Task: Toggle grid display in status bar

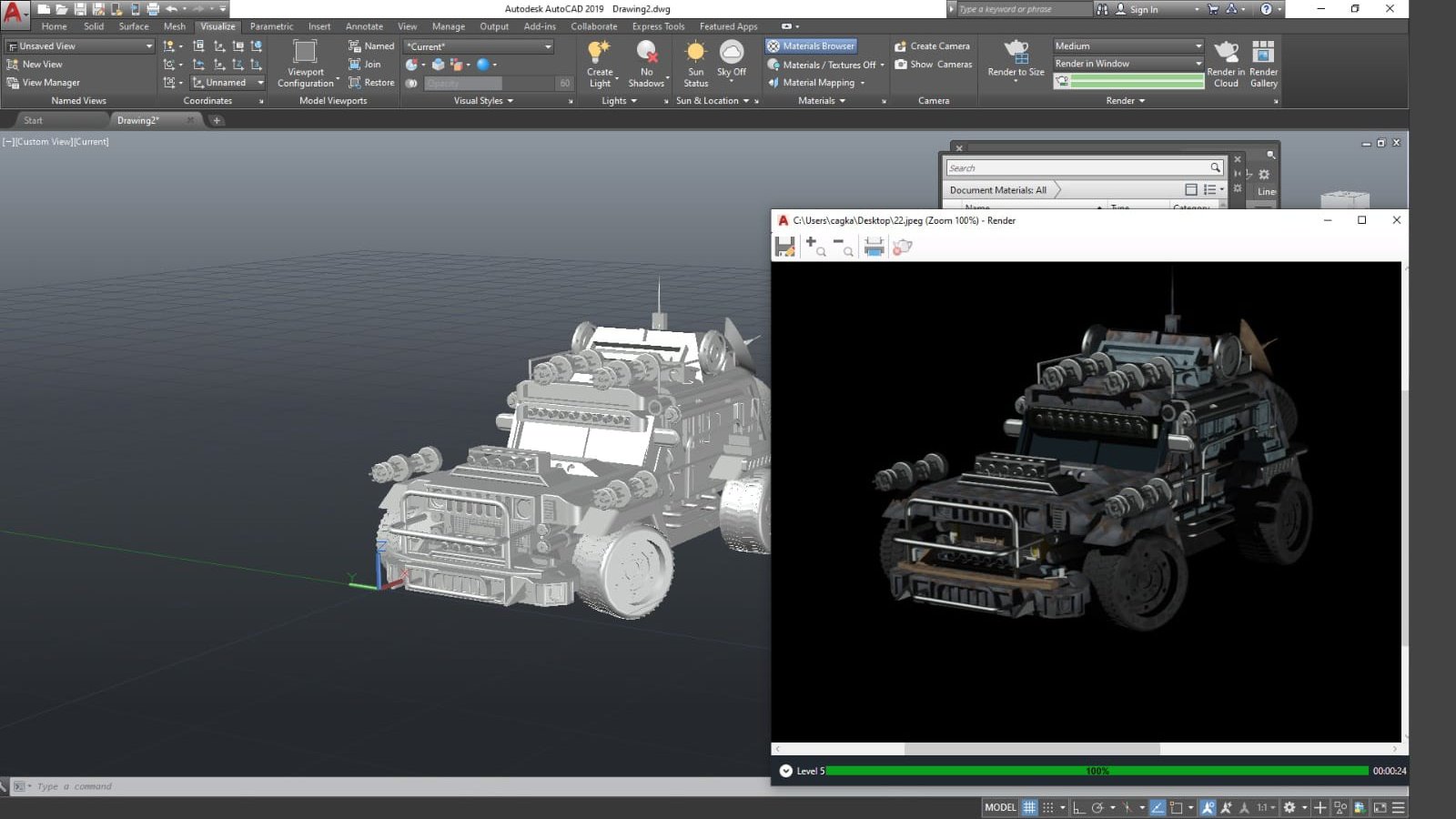Action: click(x=1029, y=807)
